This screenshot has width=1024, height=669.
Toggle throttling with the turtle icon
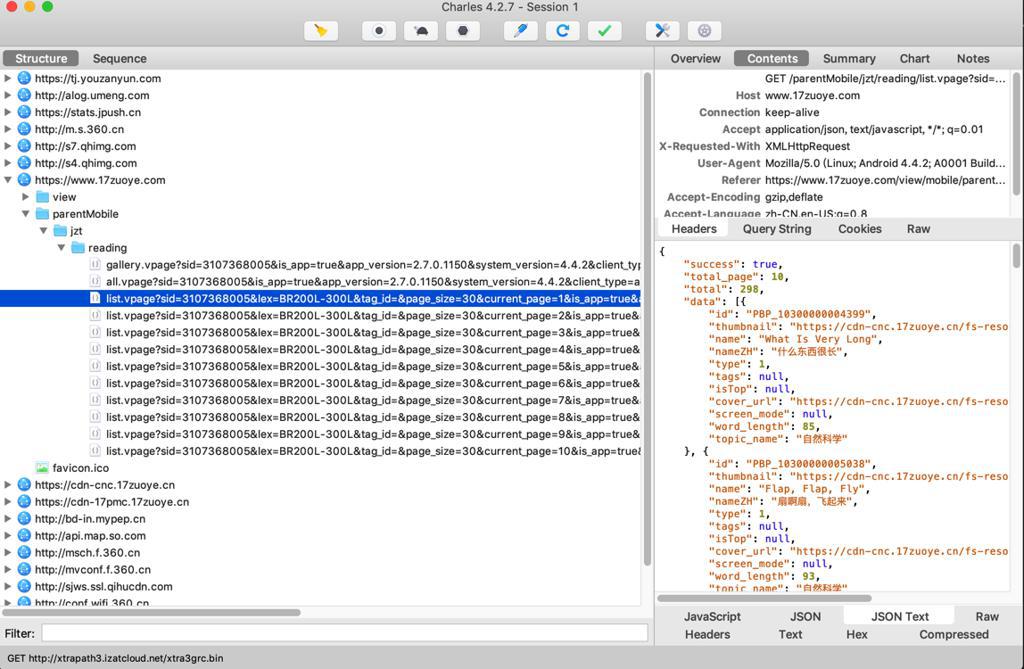(x=420, y=31)
